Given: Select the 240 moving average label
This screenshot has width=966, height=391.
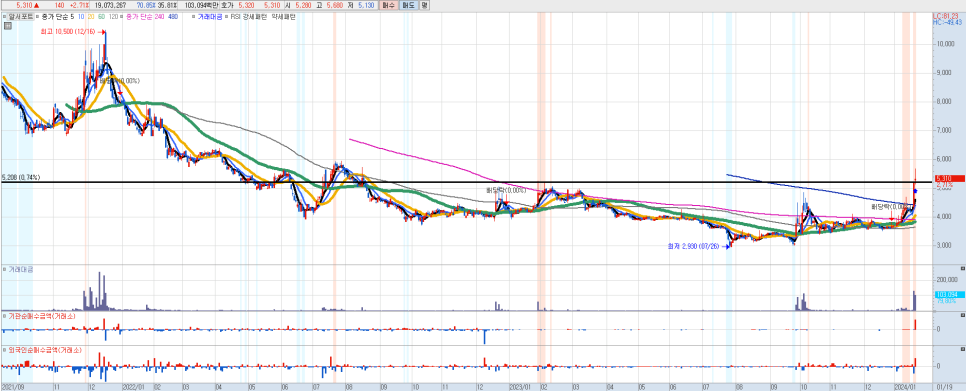Looking at the screenshot, I should click(161, 17).
